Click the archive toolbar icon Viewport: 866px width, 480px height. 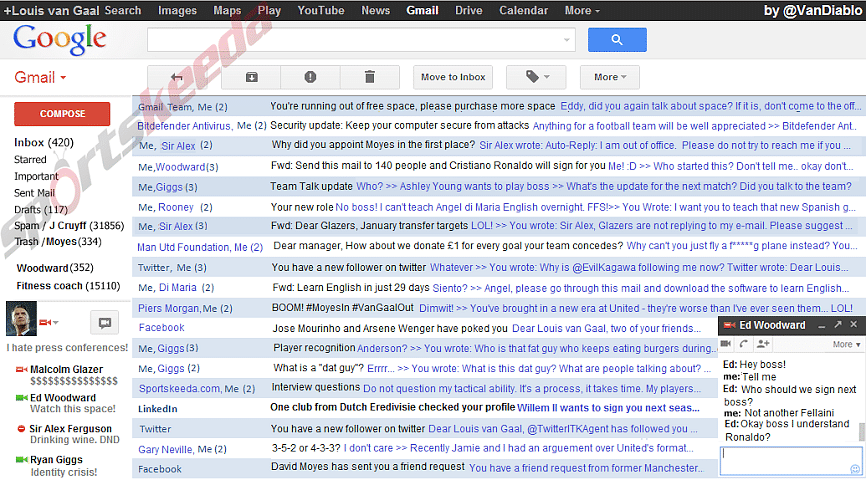[x=251, y=77]
